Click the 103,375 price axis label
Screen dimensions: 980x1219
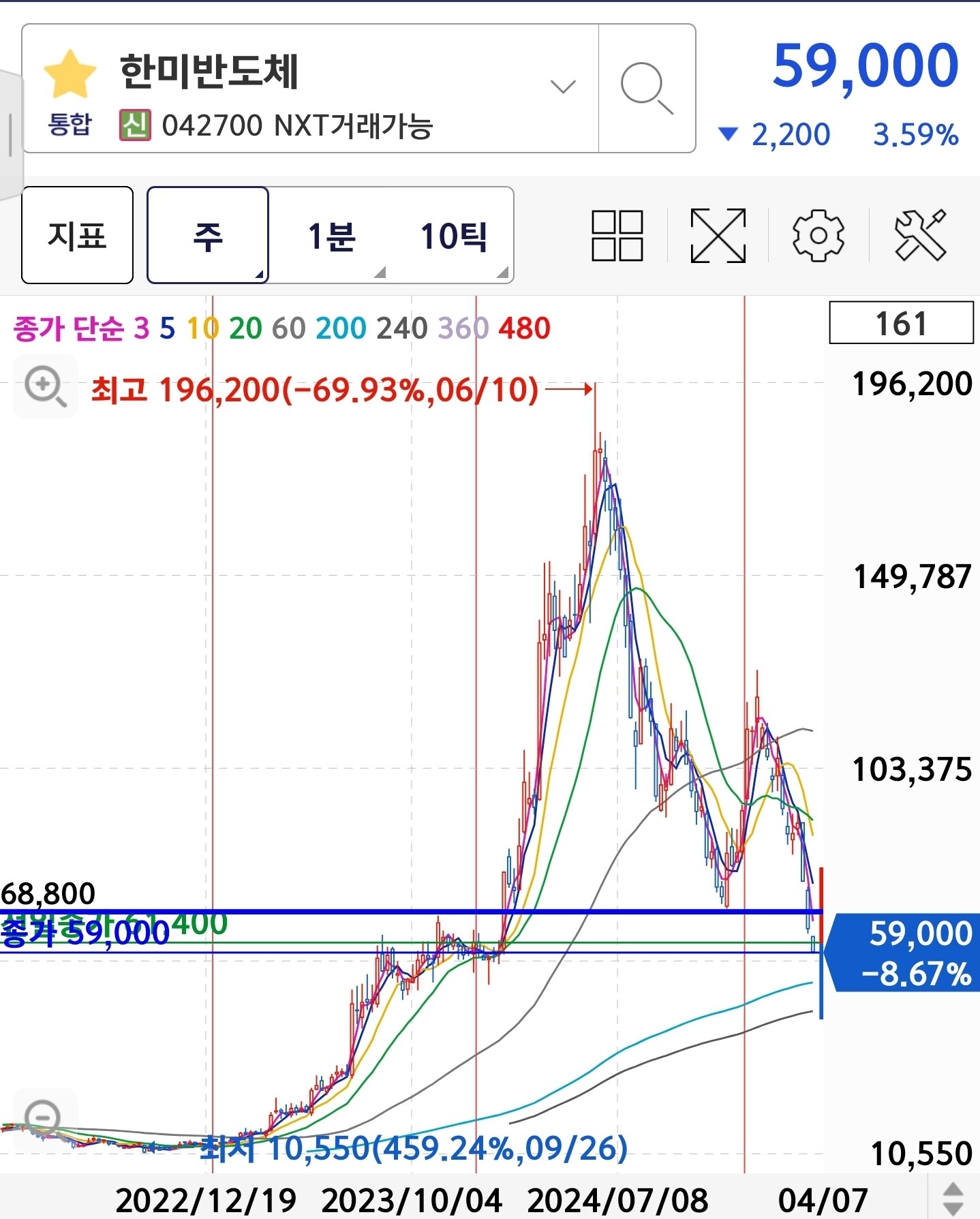[912, 769]
